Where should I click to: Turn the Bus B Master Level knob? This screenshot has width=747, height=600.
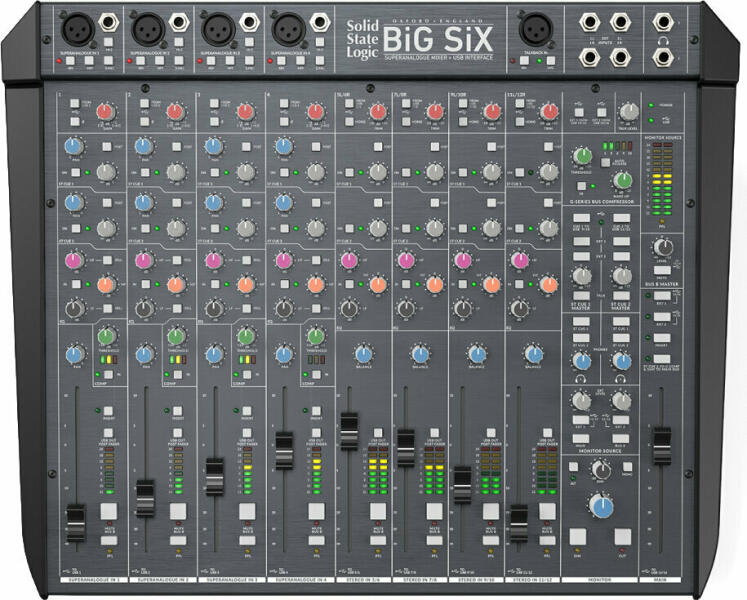[662, 248]
